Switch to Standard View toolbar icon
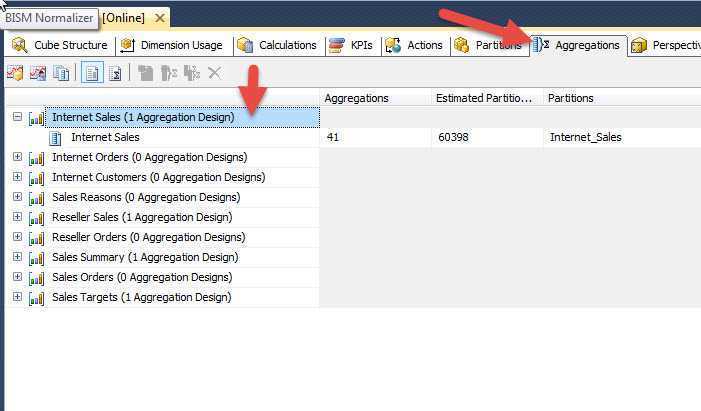Image resolution: width=701 pixels, height=411 pixels. point(93,73)
